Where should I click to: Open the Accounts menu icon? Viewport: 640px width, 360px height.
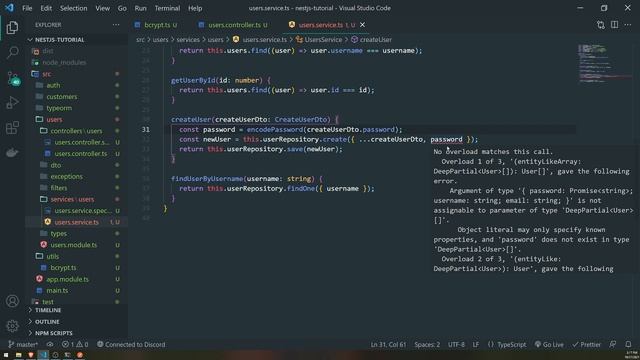pyautogui.click(x=12, y=301)
